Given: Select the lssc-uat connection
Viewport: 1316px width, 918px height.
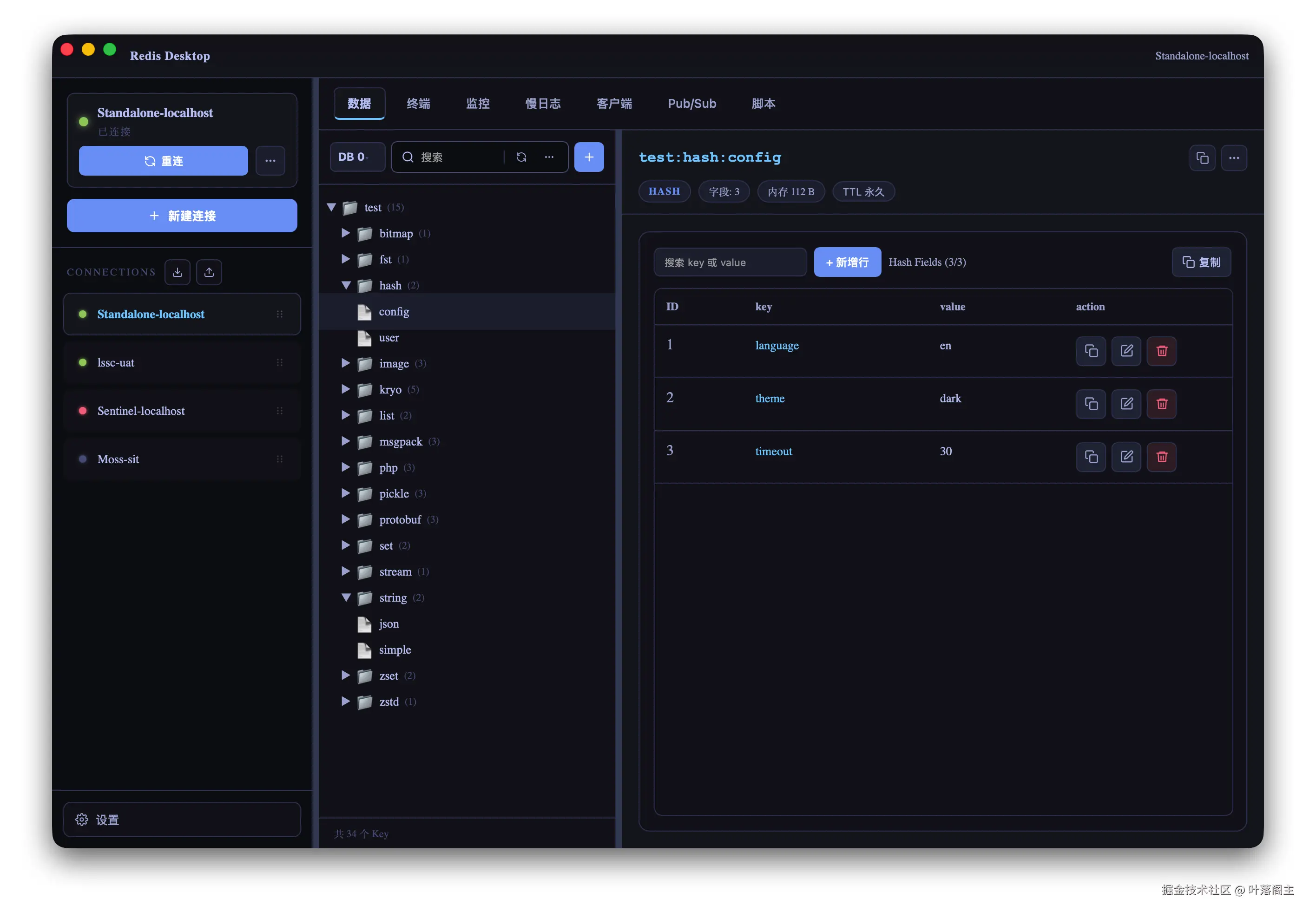Looking at the screenshot, I should pyautogui.click(x=182, y=362).
